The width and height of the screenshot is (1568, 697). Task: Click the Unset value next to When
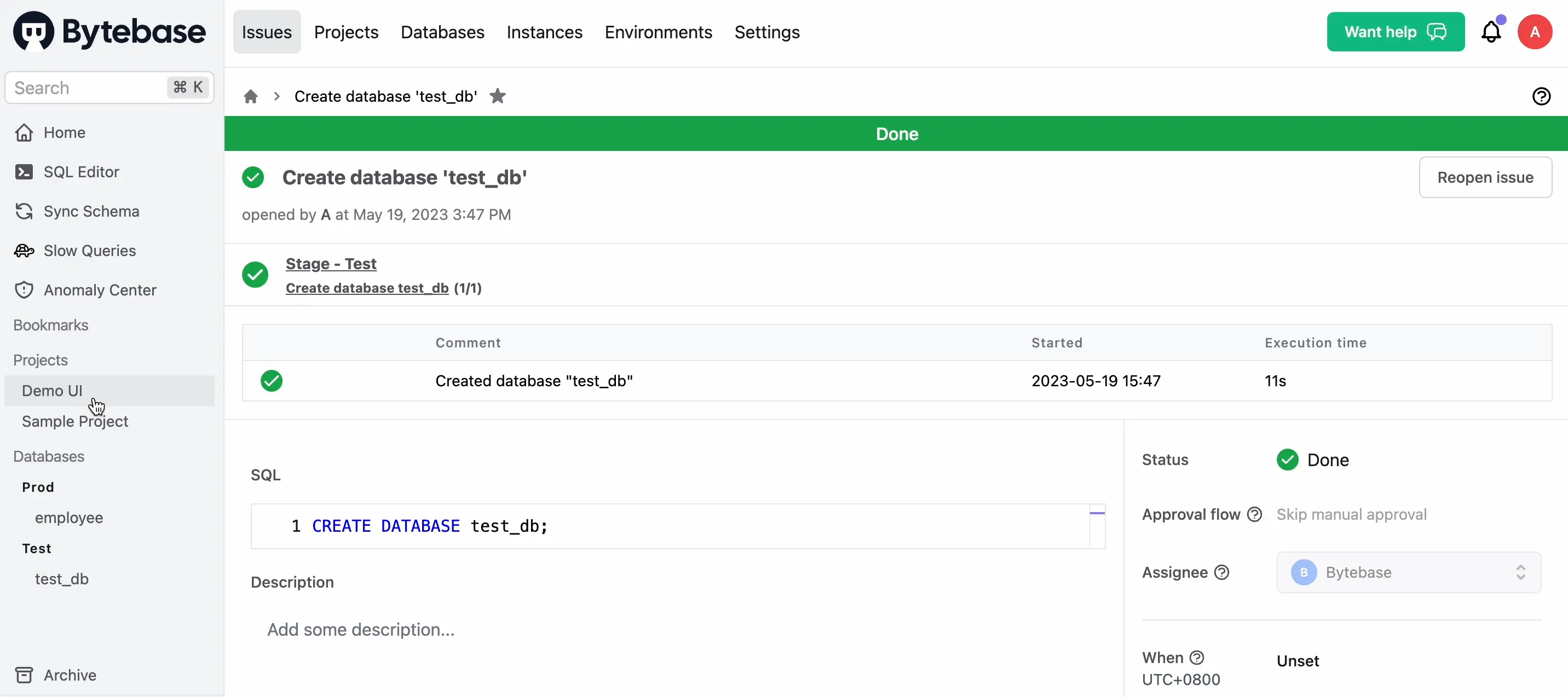[x=1298, y=661]
